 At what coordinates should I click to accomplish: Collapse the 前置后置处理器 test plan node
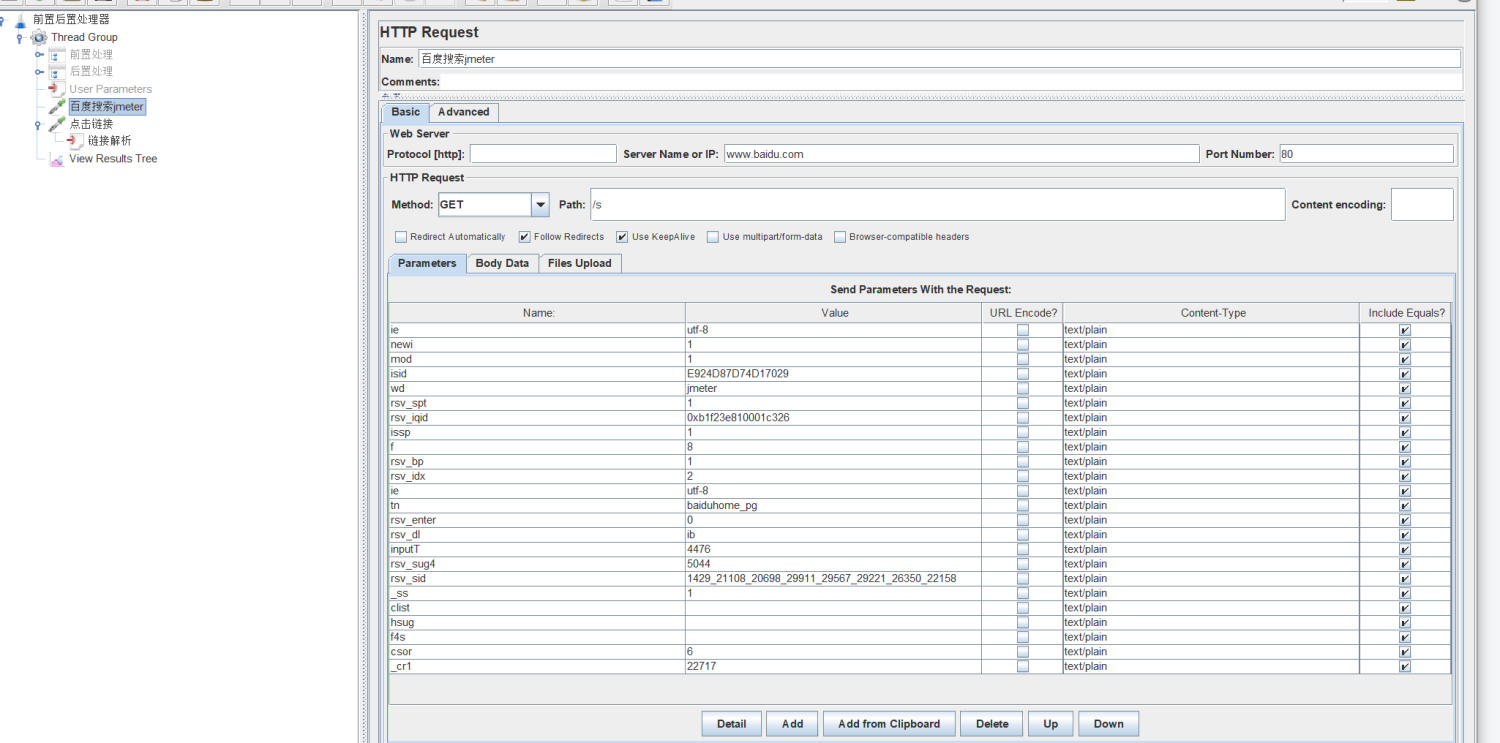(x=3, y=19)
